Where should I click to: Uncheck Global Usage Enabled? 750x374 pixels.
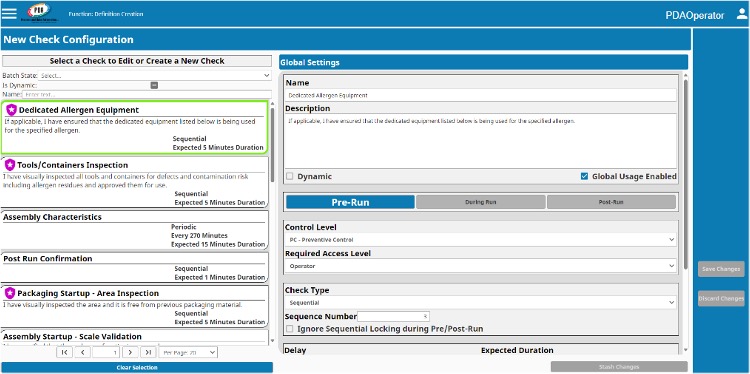(x=584, y=176)
